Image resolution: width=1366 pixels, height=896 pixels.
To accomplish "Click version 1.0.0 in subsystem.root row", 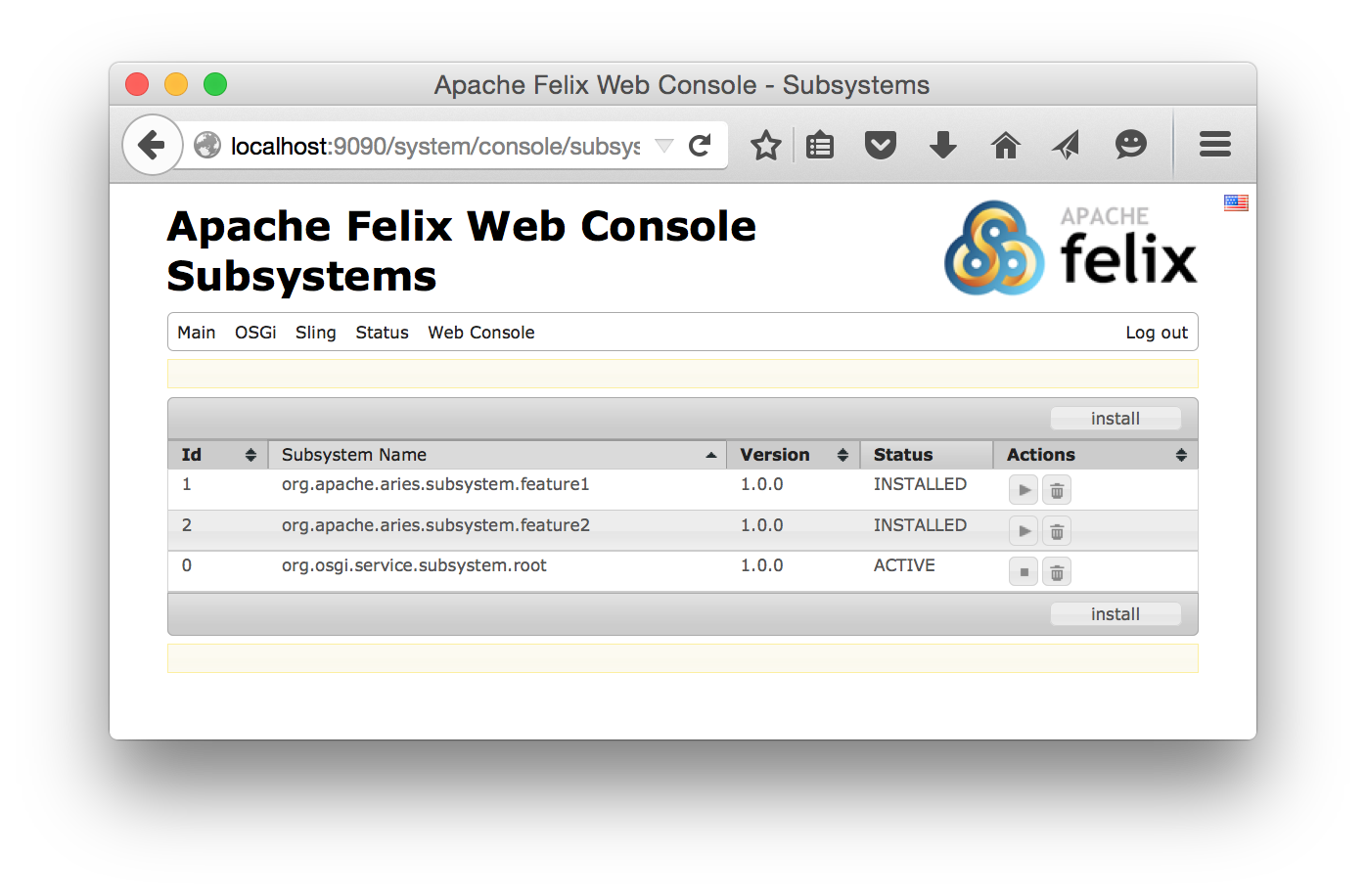I will [761, 565].
